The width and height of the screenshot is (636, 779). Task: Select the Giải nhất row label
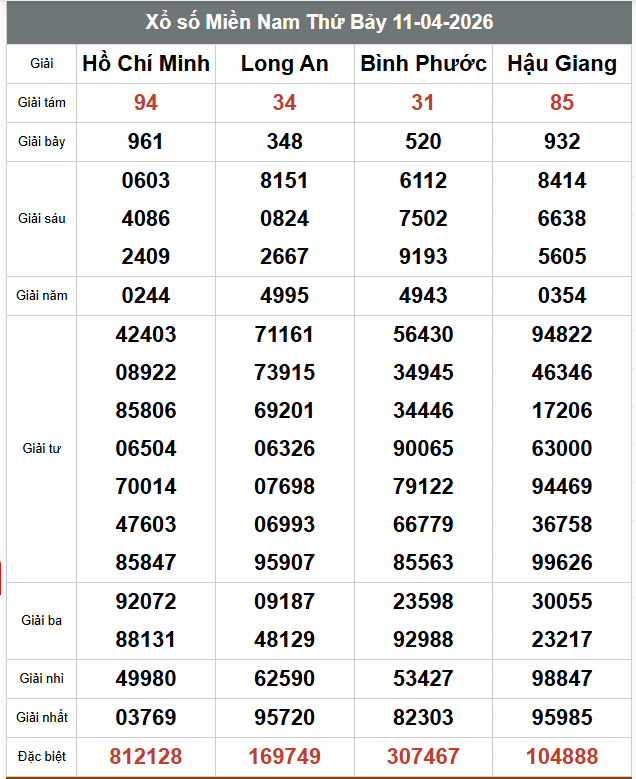click(x=42, y=717)
